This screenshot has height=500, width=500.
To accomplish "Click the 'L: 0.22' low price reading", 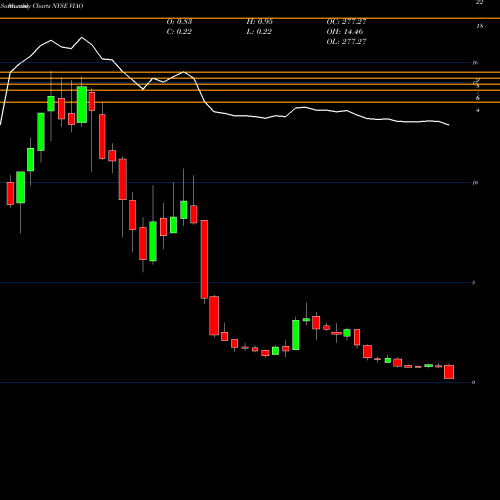I will [259, 32].
